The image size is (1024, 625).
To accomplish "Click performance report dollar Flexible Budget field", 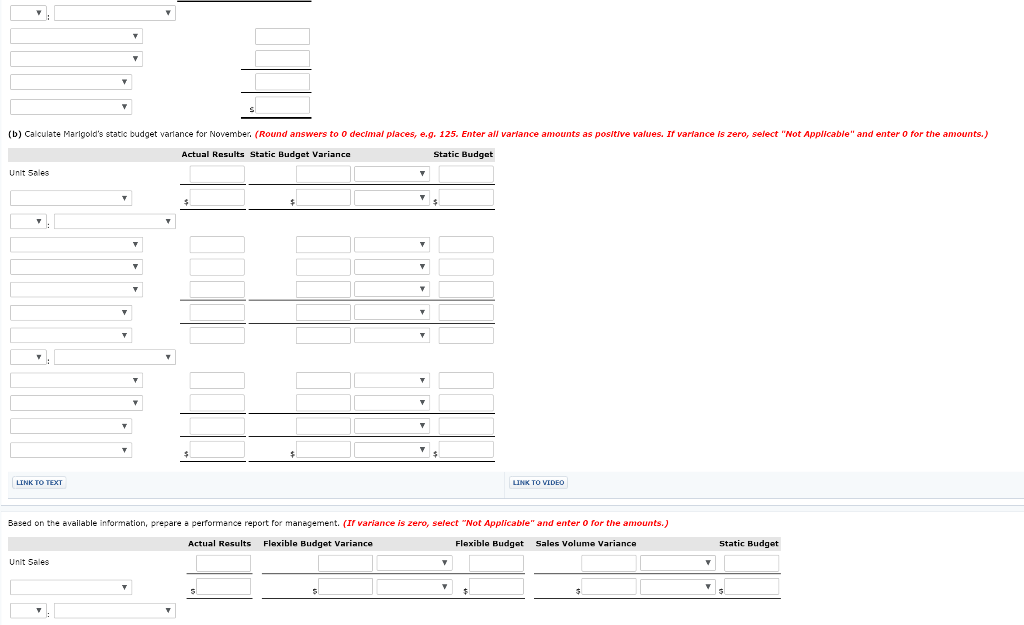I will pos(496,586).
